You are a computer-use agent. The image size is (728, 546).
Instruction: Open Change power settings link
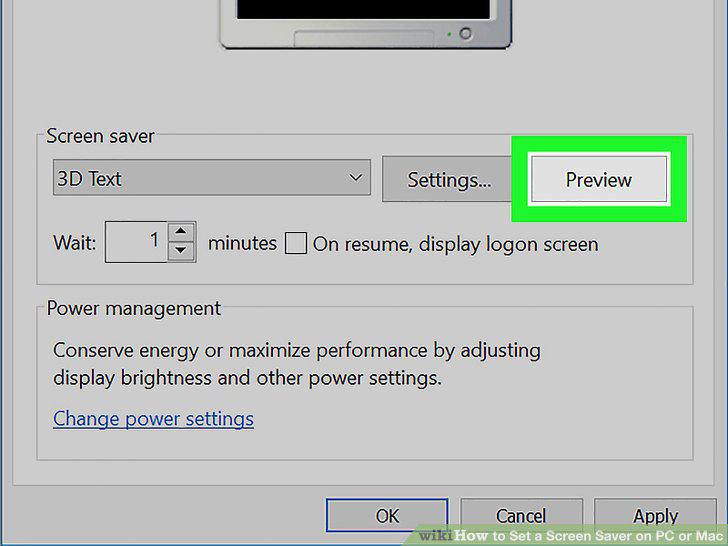click(x=153, y=419)
